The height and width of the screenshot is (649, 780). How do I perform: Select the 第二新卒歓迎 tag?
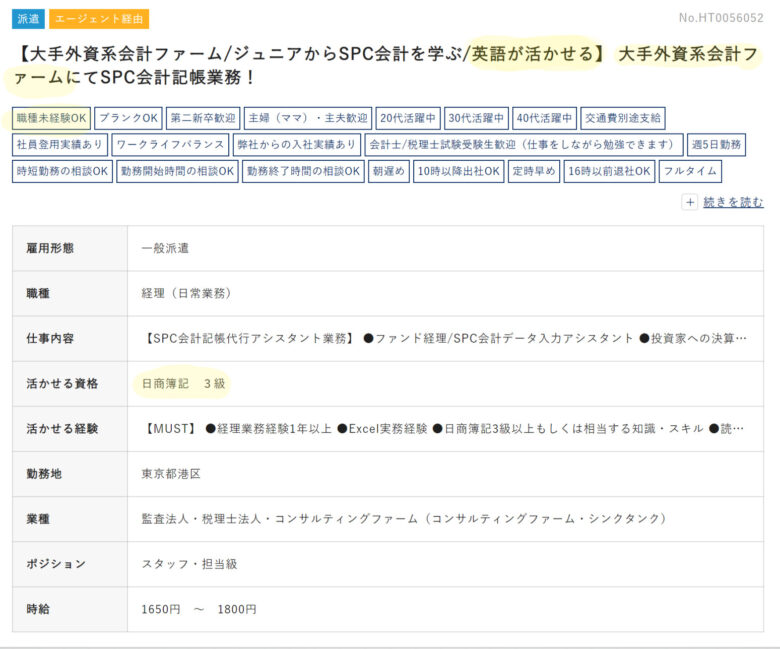tap(203, 118)
